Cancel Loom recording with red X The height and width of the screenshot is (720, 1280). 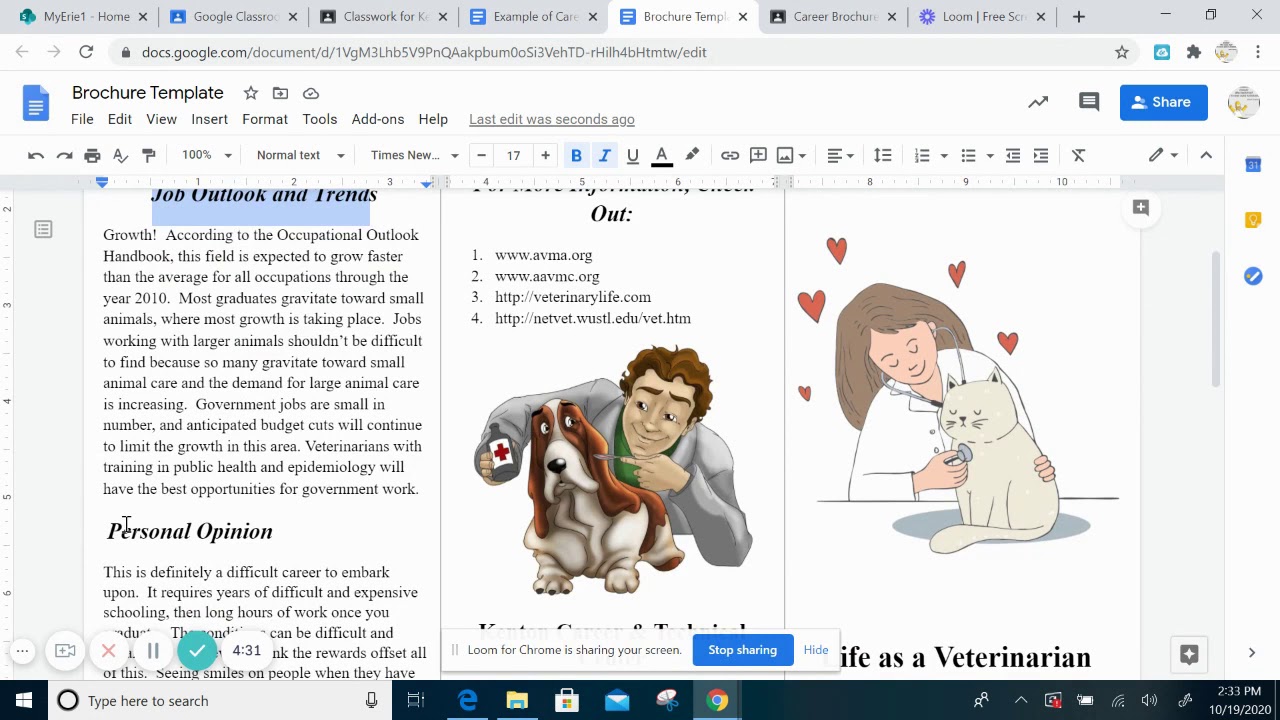(x=109, y=651)
